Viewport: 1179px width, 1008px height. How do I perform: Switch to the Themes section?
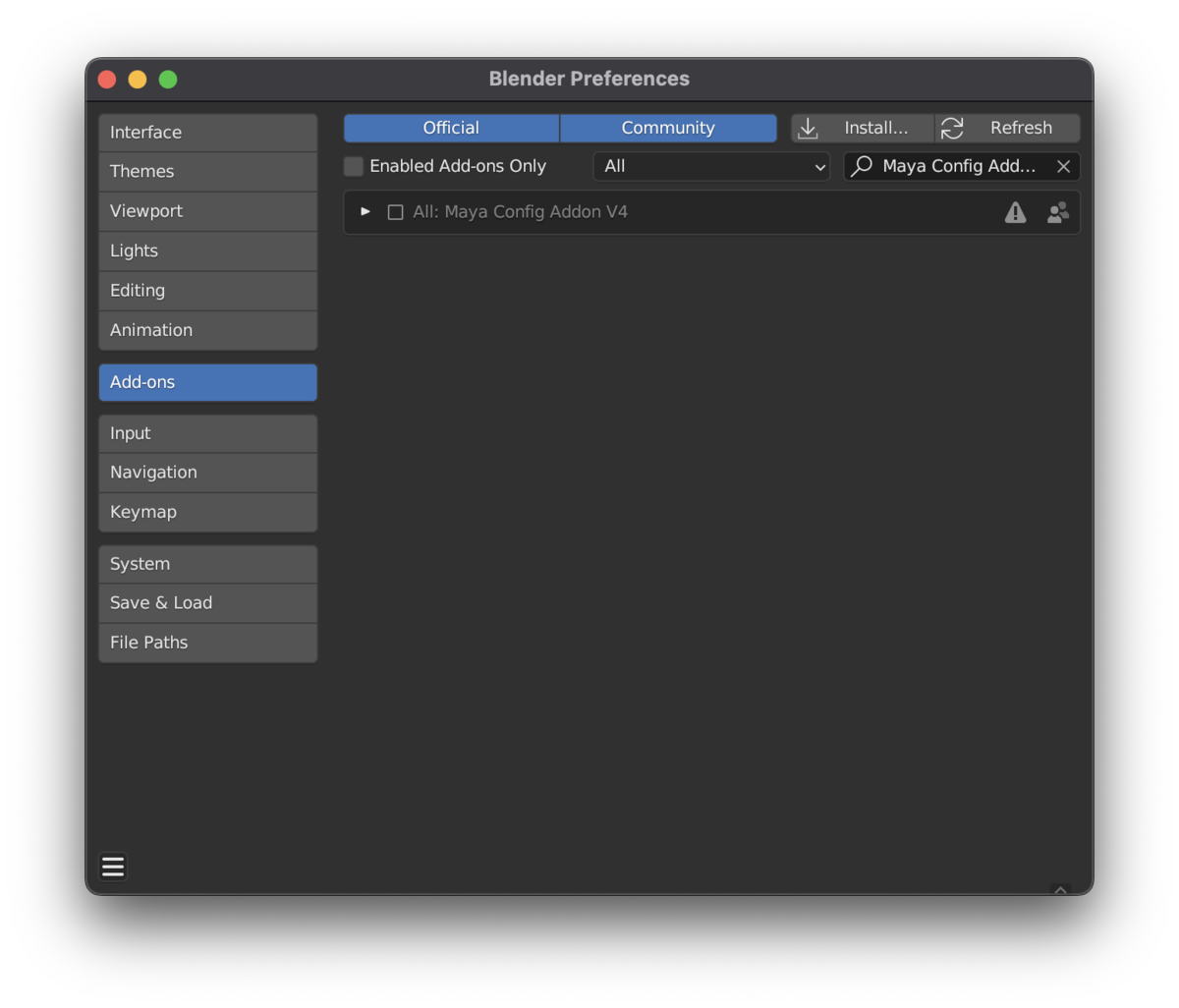(x=208, y=171)
